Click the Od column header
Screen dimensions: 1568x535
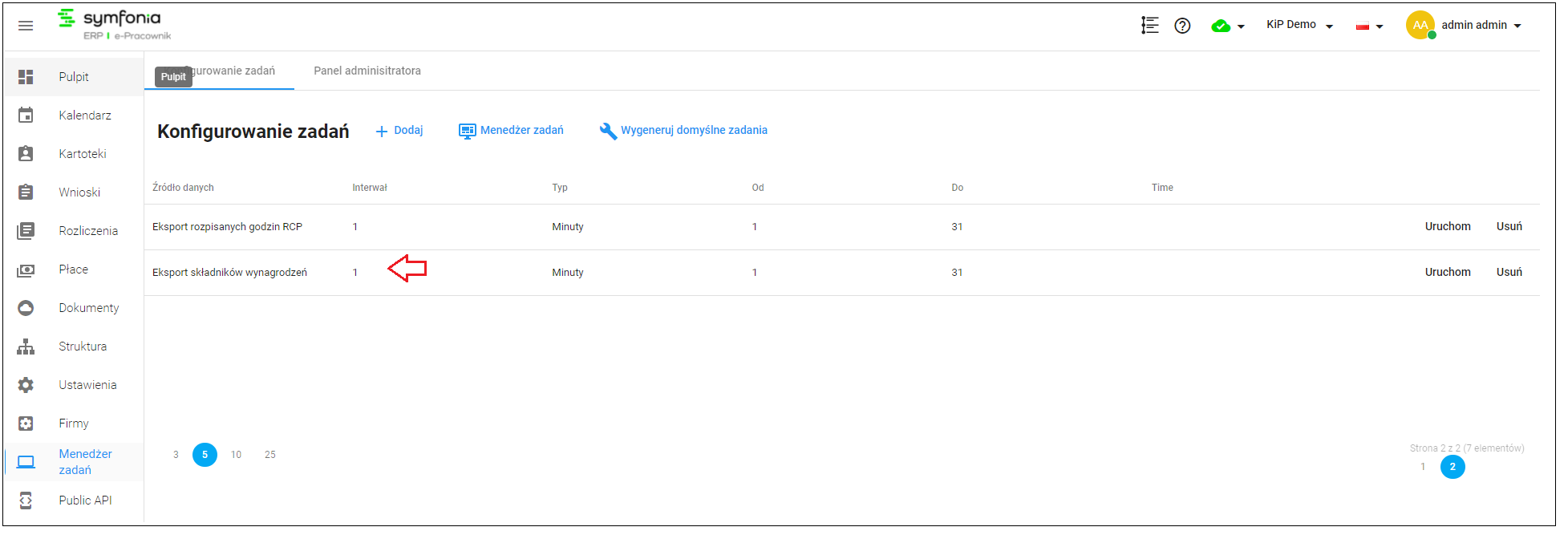758,188
